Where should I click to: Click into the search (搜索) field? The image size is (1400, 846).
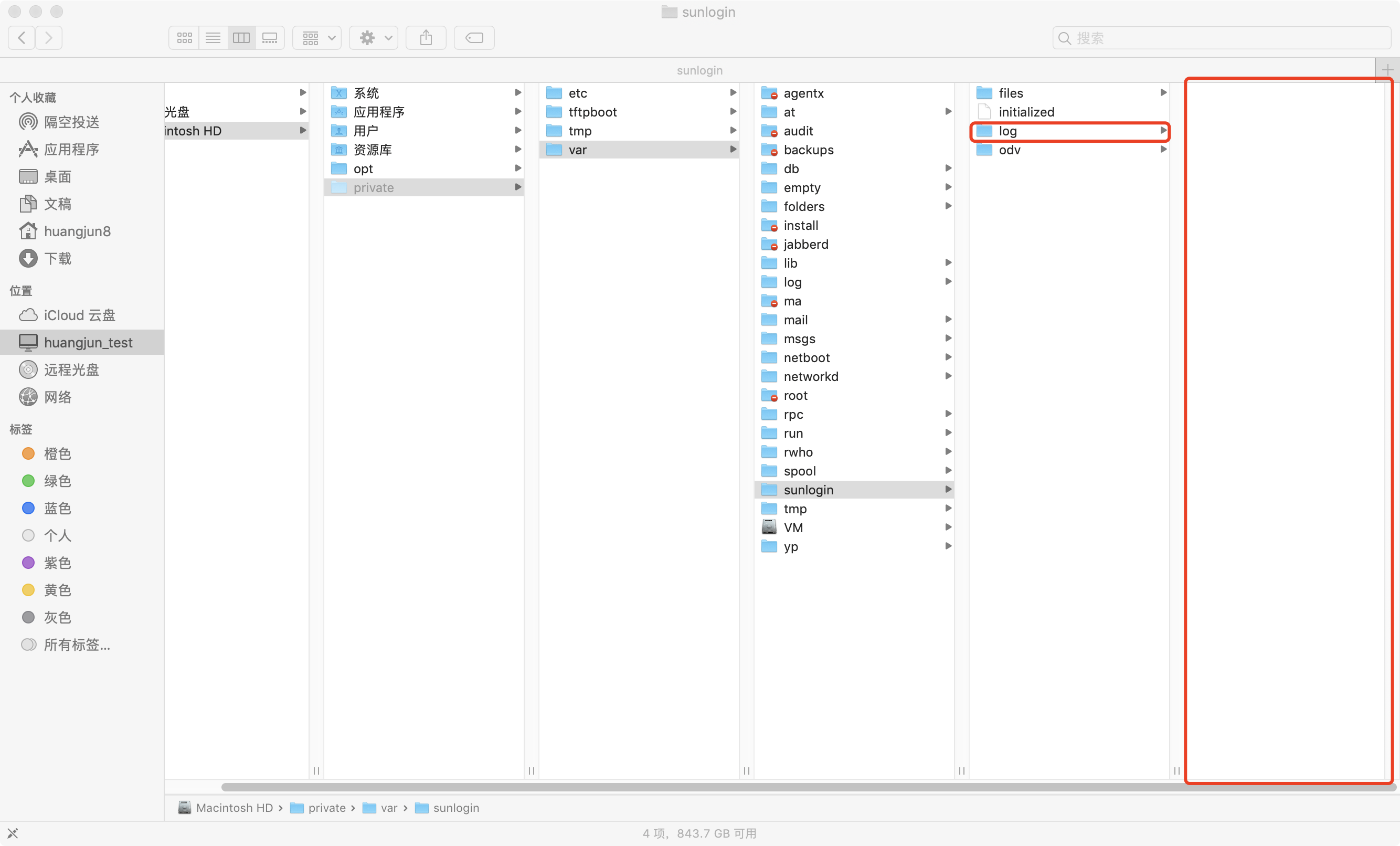coord(1222,38)
